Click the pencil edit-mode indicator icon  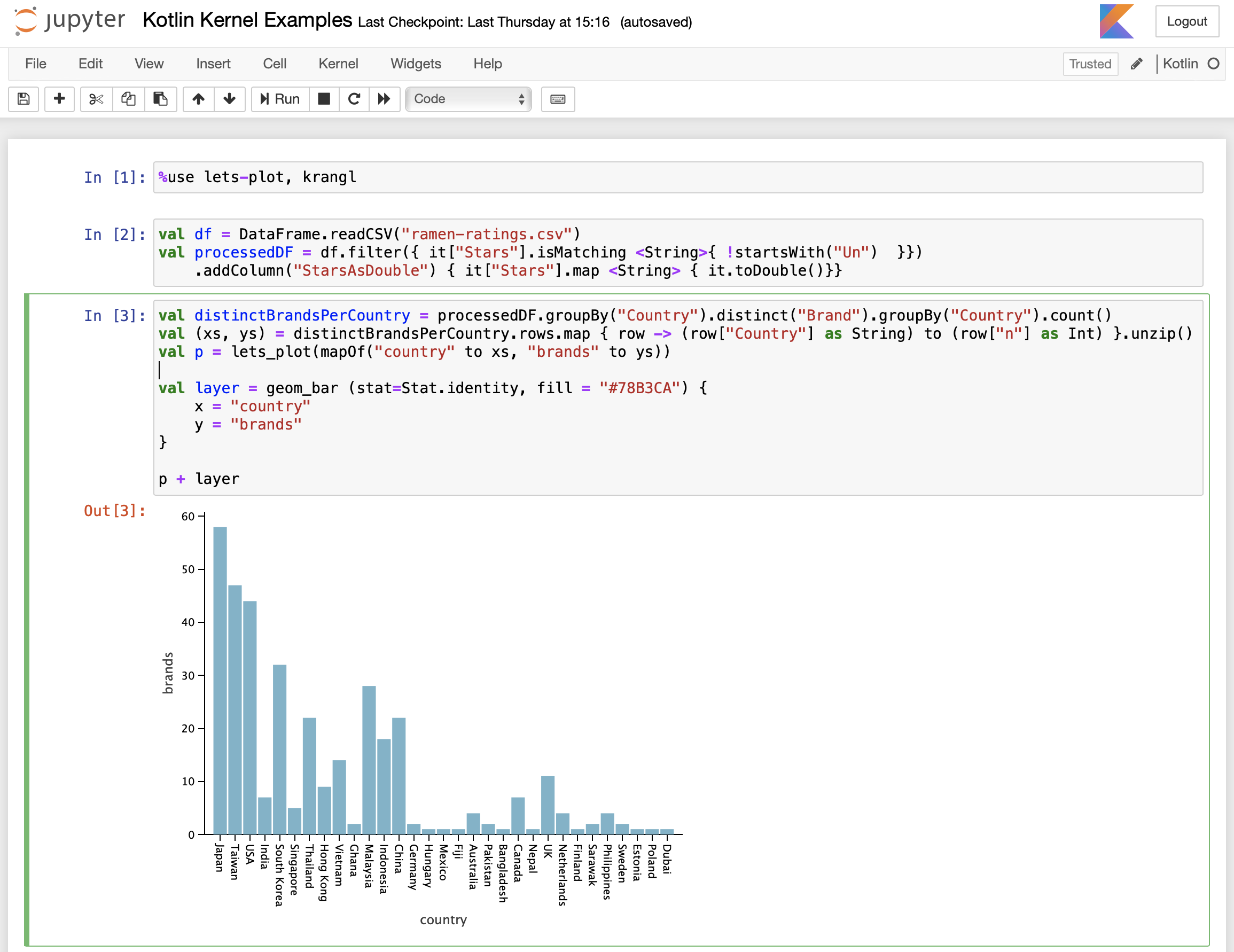(1136, 64)
